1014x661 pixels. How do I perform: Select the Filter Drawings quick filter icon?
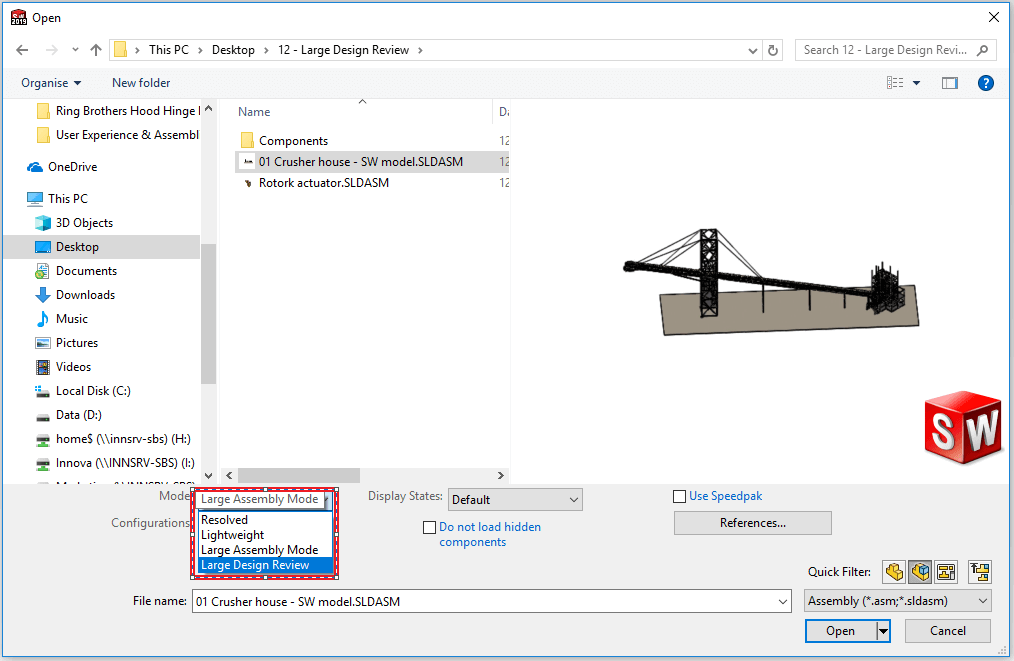click(947, 571)
